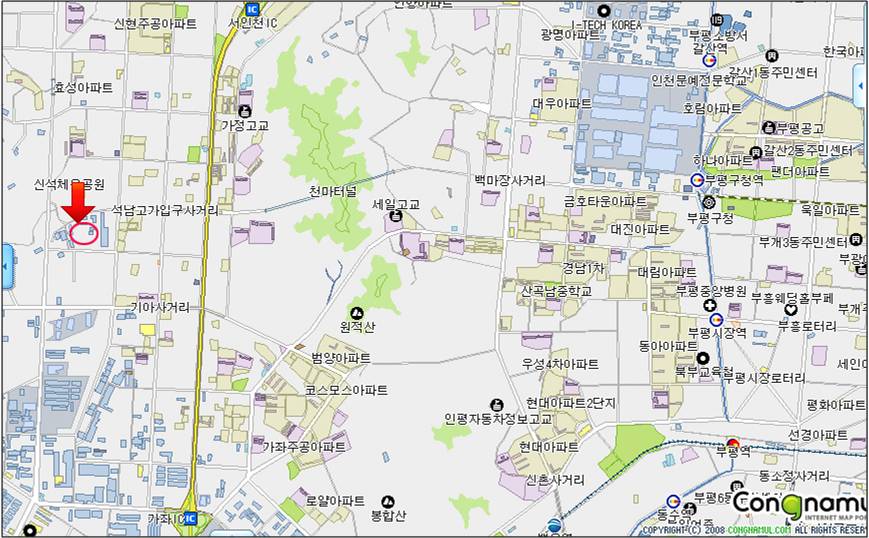Click the 갈산역 subway station icon
Image resolution: width=869 pixels, height=538 pixels.
click(709, 60)
